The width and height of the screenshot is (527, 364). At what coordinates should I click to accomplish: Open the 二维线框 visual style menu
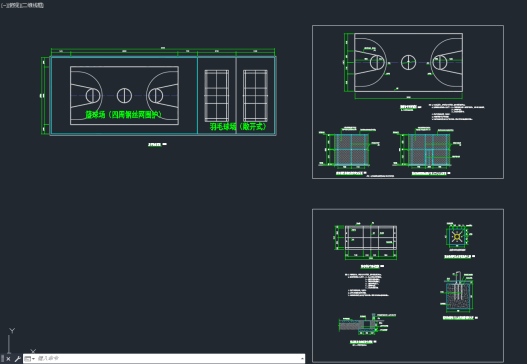[32, 5]
